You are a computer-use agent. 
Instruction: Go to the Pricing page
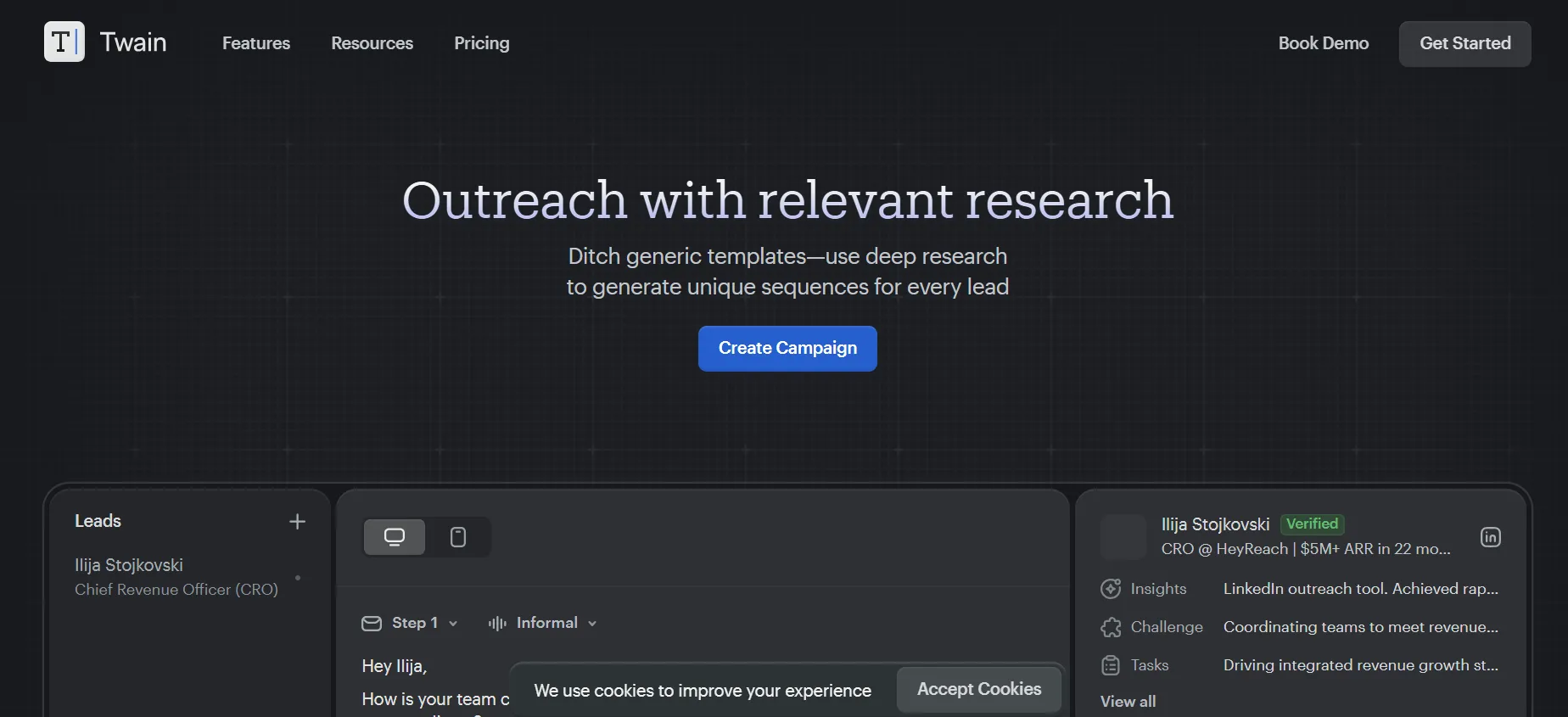[481, 43]
